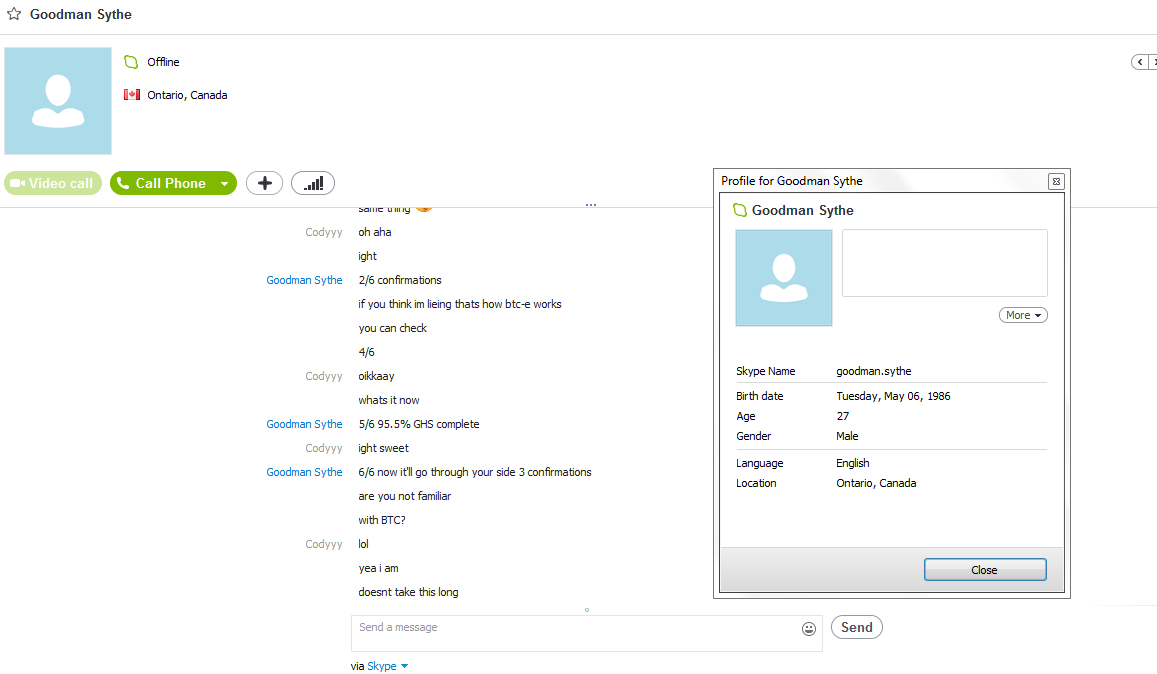Click the Send button
The image size is (1157, 674).
857,627
